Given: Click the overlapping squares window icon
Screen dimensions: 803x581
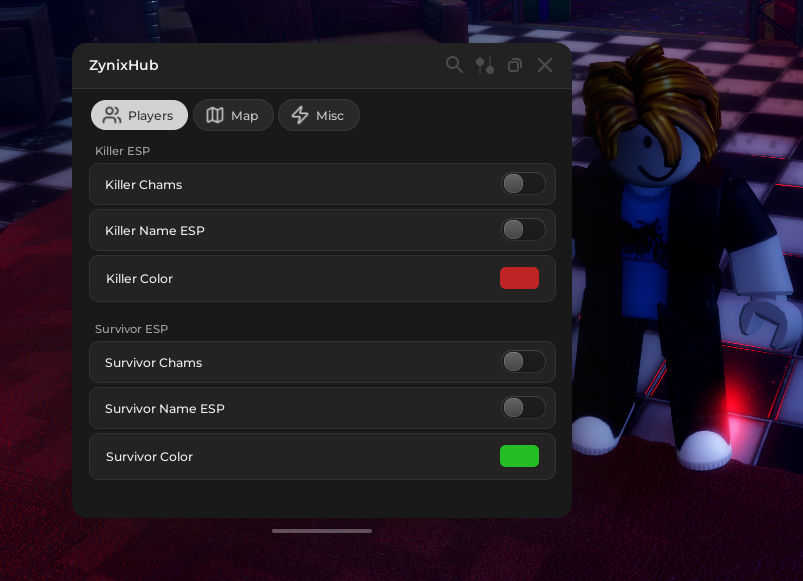Looking at the screenshot, I should 515,65.
